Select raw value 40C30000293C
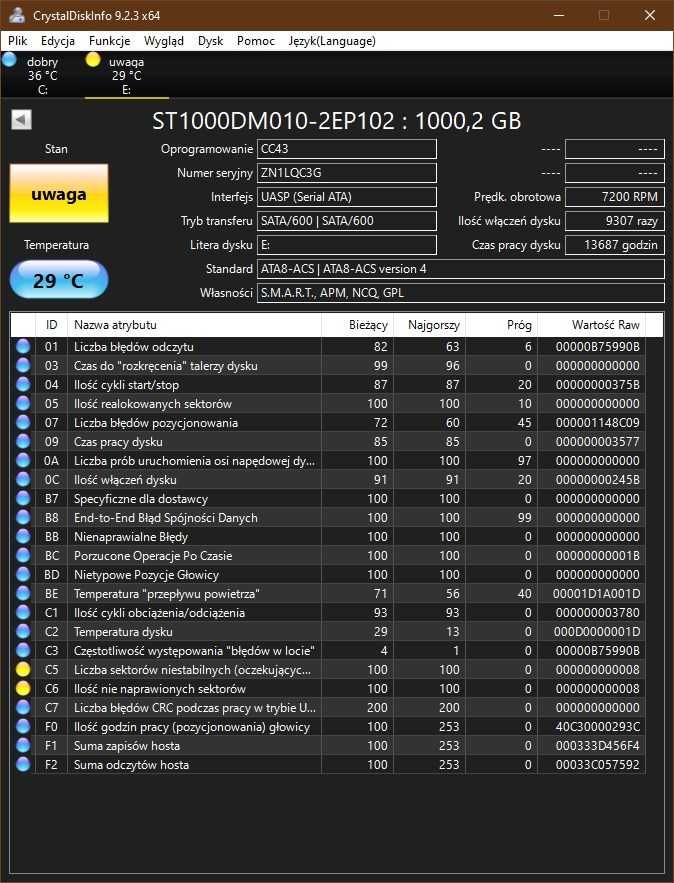Image resolution: width=674 pixels, height=883 pixels. 597,726
